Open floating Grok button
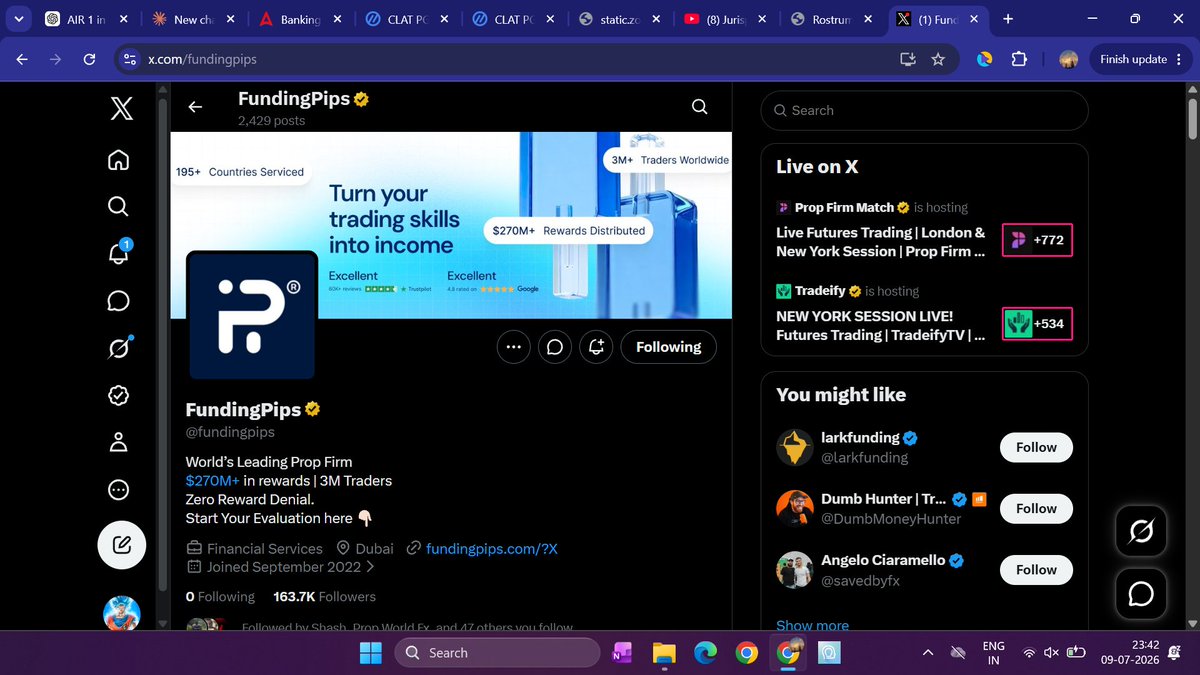 [1141, 532]
